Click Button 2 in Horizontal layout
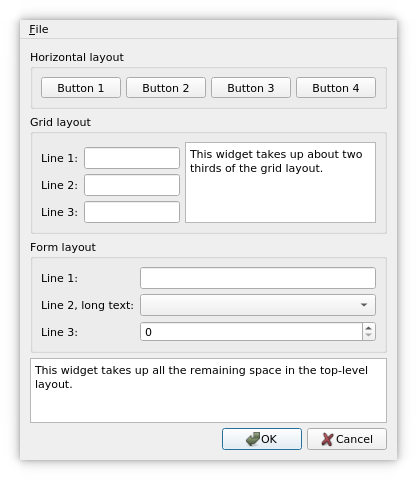Screen dimensions: 417x480 166,88
